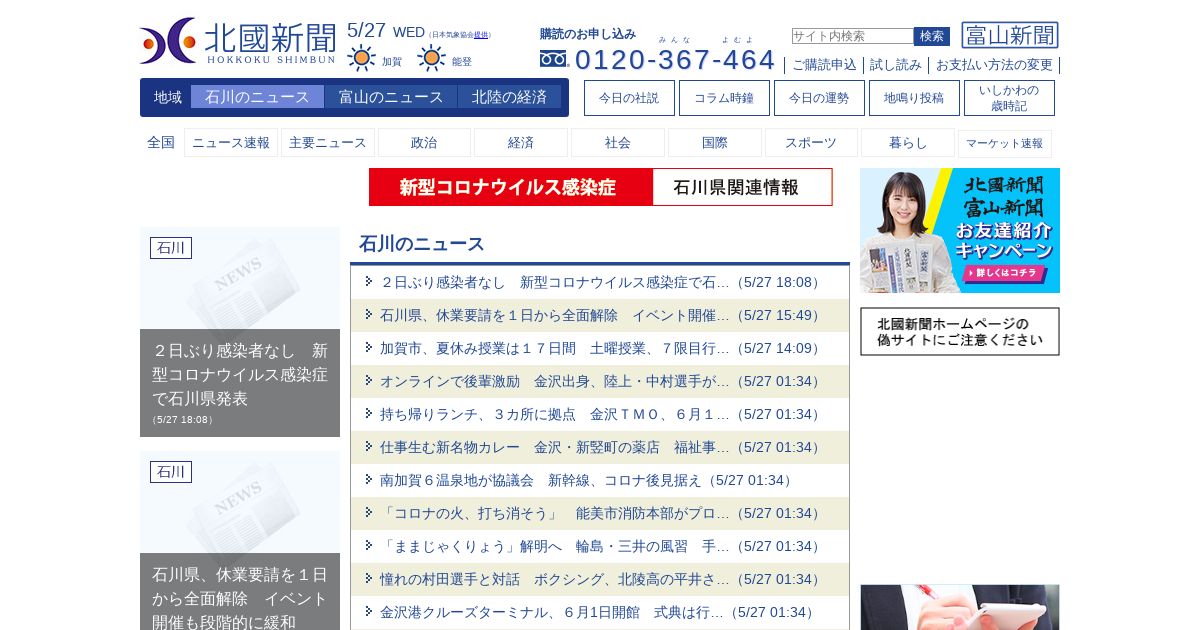Screen dimensions: 1200x630
Task: Open article 憧れの村田選手と対話
Action: 600,579
